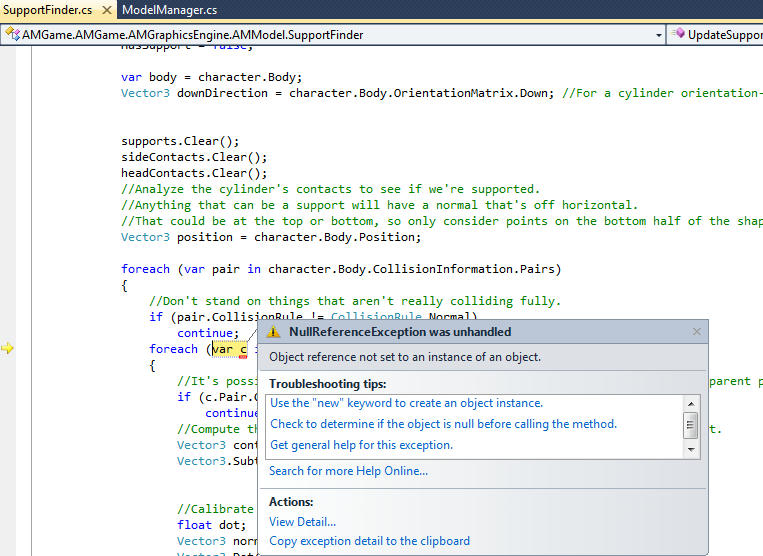Viewport: 763px width, 556px height.
Task: Click the '//That could be at the top' comment
Action: (442, 221)
